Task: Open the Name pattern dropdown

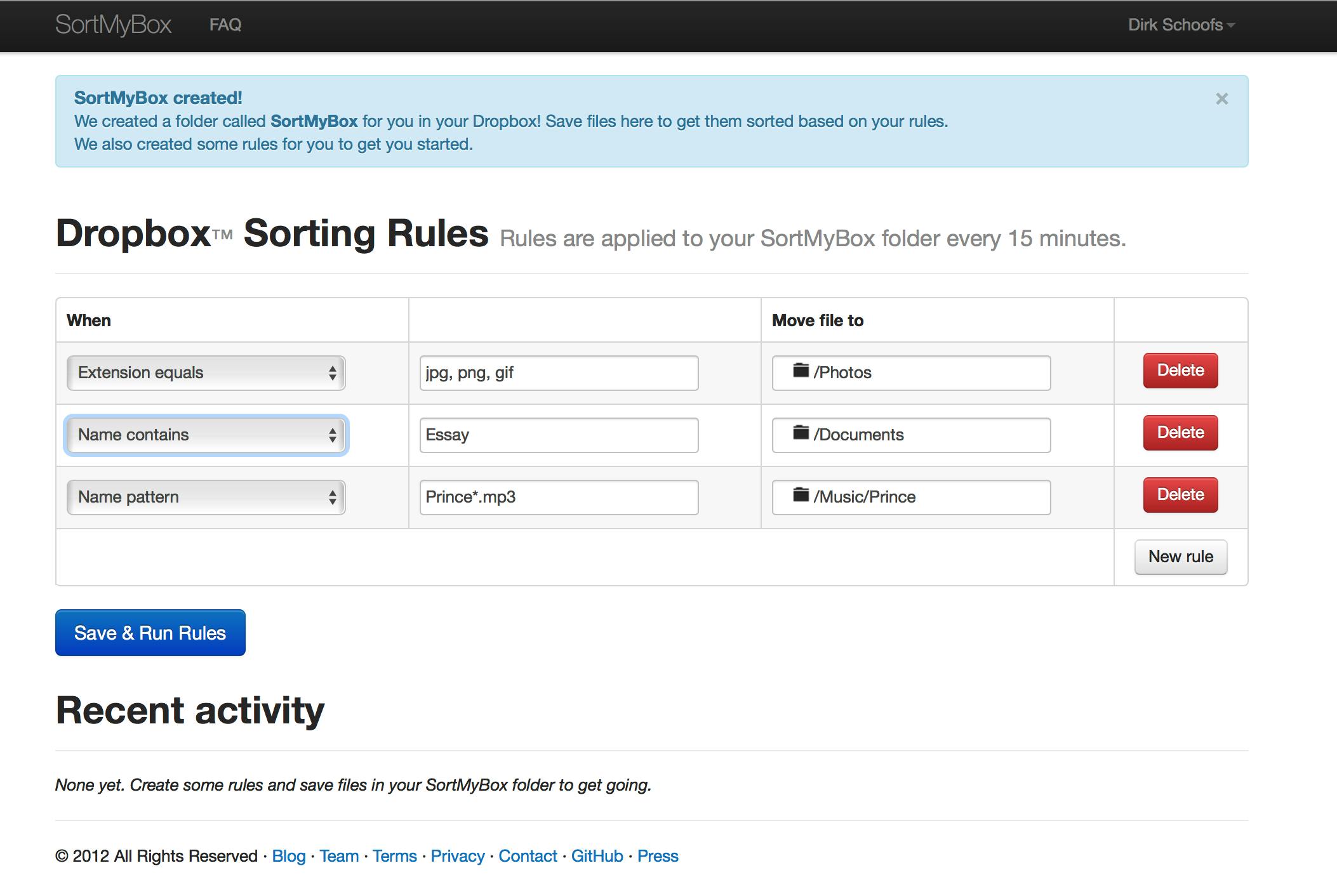Action: pos(206,497)
